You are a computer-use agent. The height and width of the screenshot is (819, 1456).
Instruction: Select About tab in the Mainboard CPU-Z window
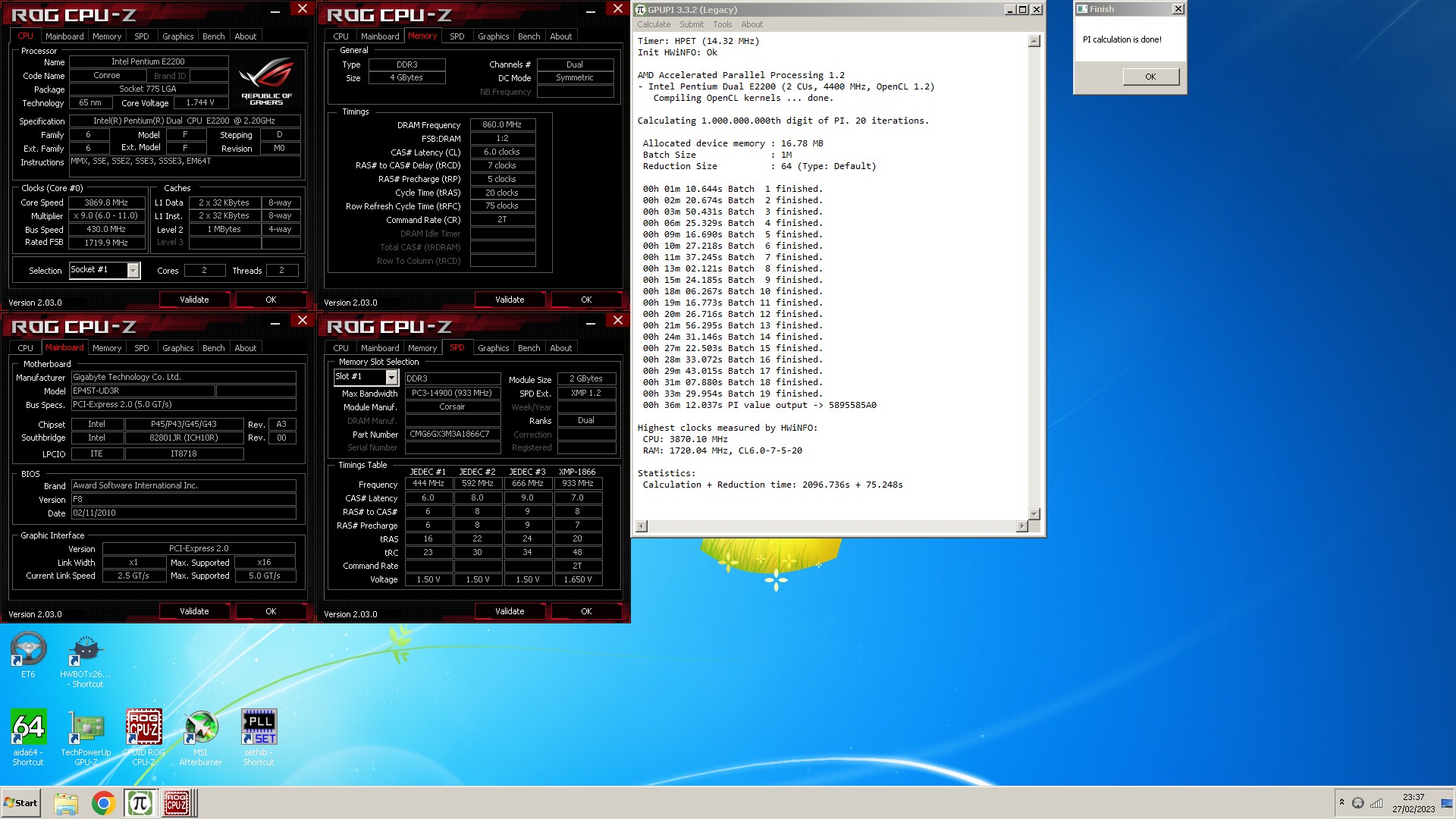[245, 348]
